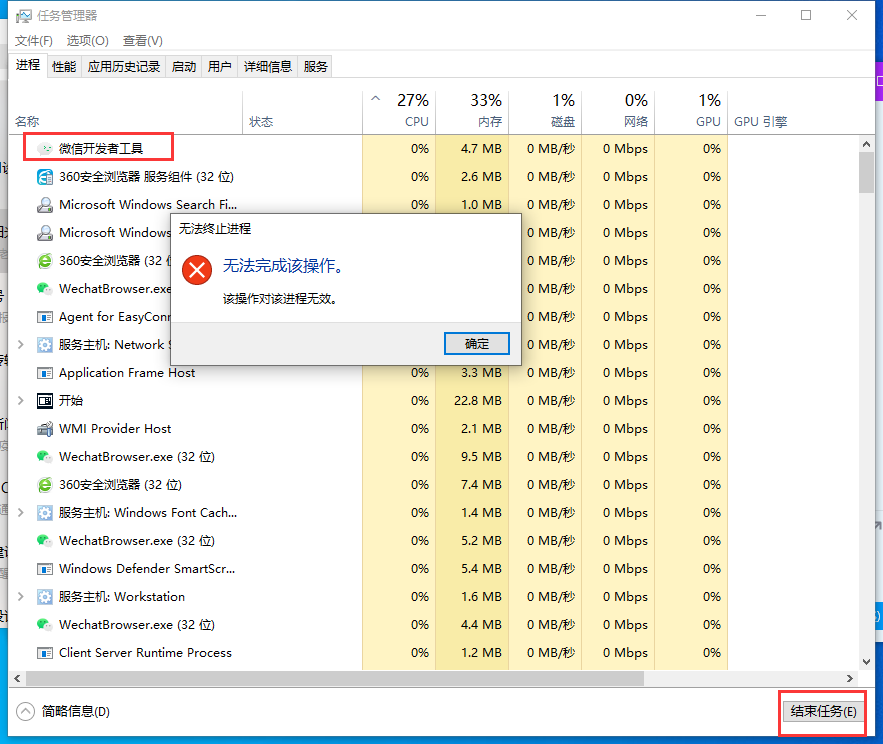Click the GPU 引擎 column header
The image size is (883, 744).
point(761,122)
